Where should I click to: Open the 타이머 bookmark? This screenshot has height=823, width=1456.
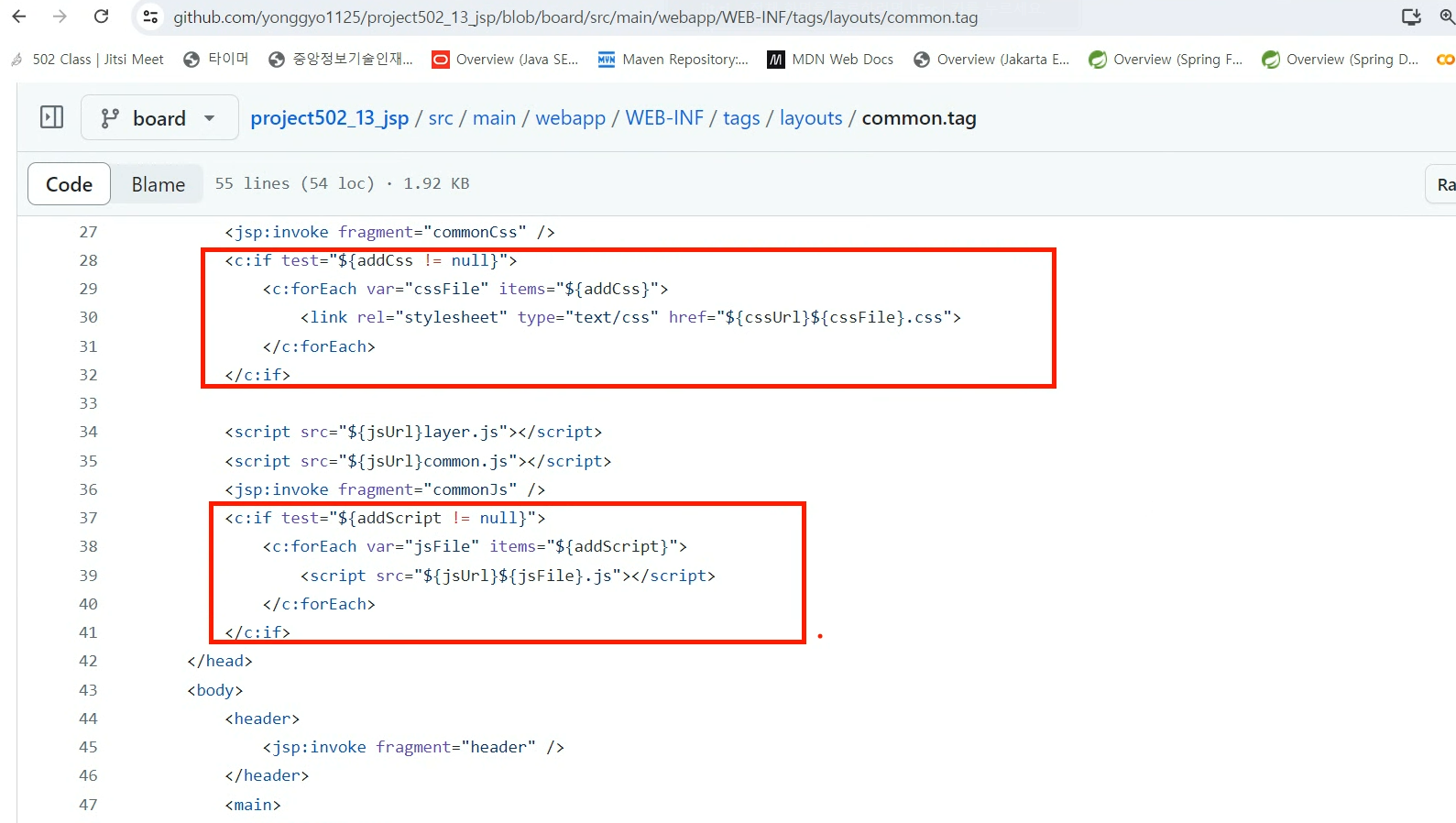pyautogui.click(x=216, y=60)
